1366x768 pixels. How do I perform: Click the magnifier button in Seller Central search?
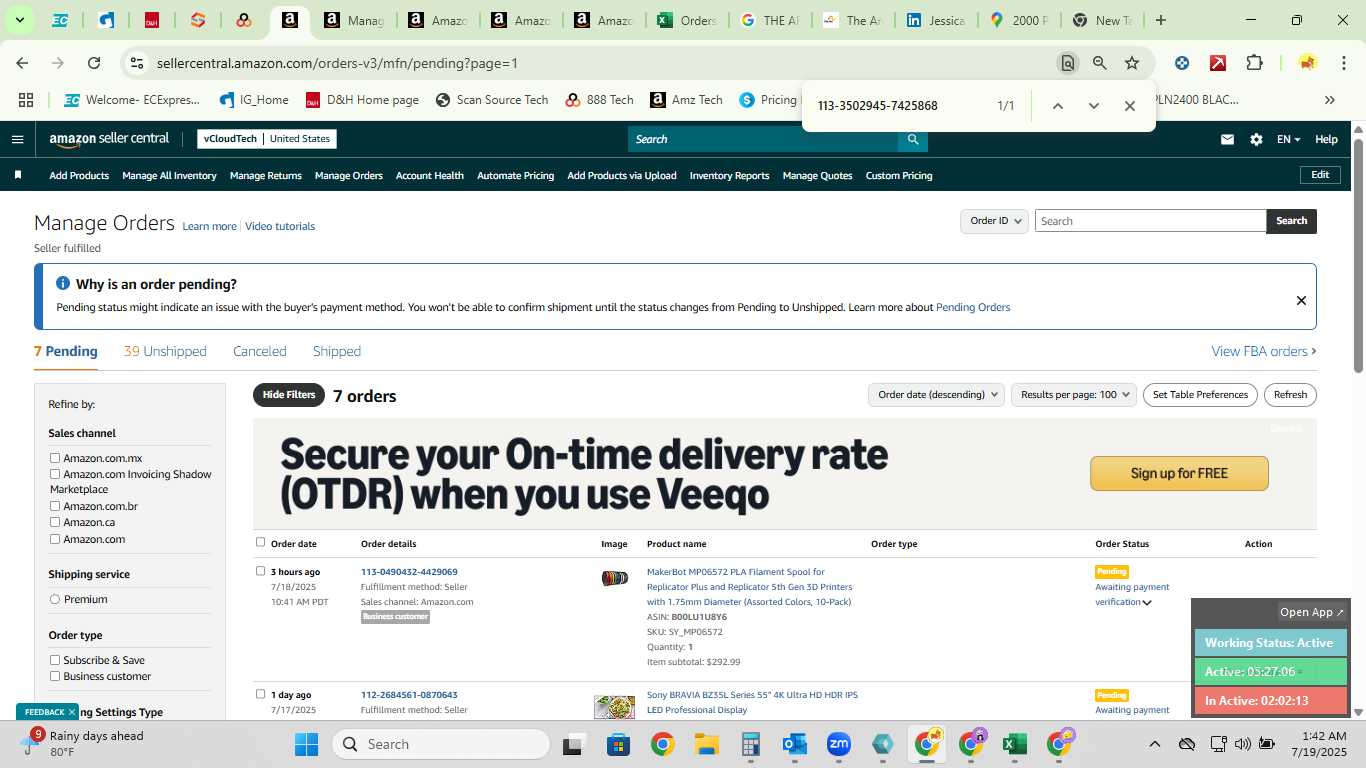(x=912, y=139)
